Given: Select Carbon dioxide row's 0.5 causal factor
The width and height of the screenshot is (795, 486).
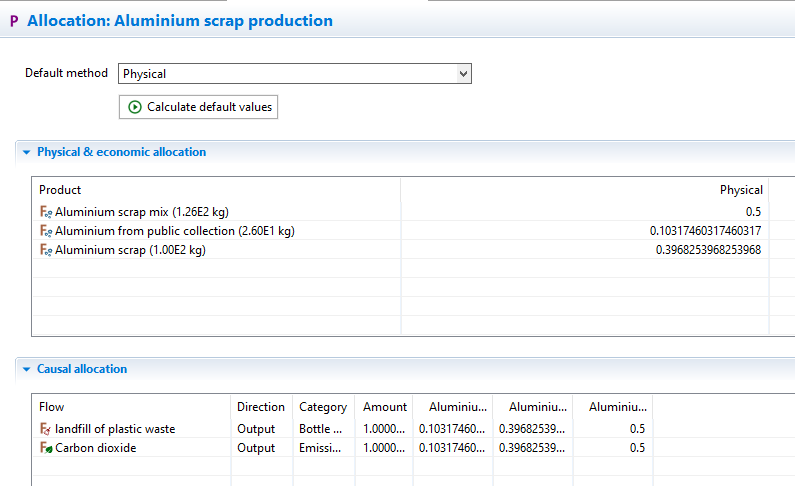Looking at the screenshot, I should pos(637,448).
